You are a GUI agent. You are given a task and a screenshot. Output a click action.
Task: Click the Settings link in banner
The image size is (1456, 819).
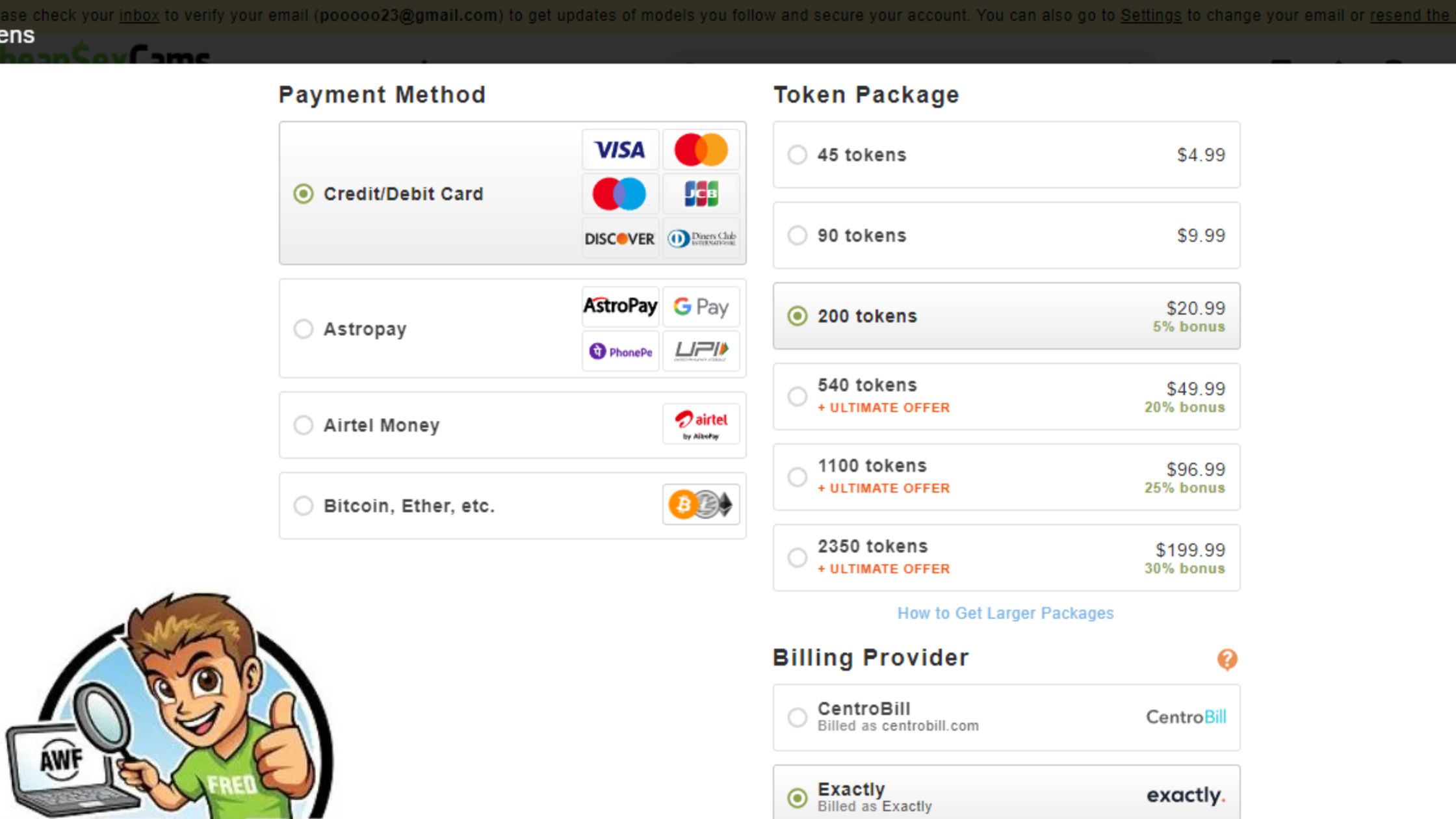click(1150, 15)
